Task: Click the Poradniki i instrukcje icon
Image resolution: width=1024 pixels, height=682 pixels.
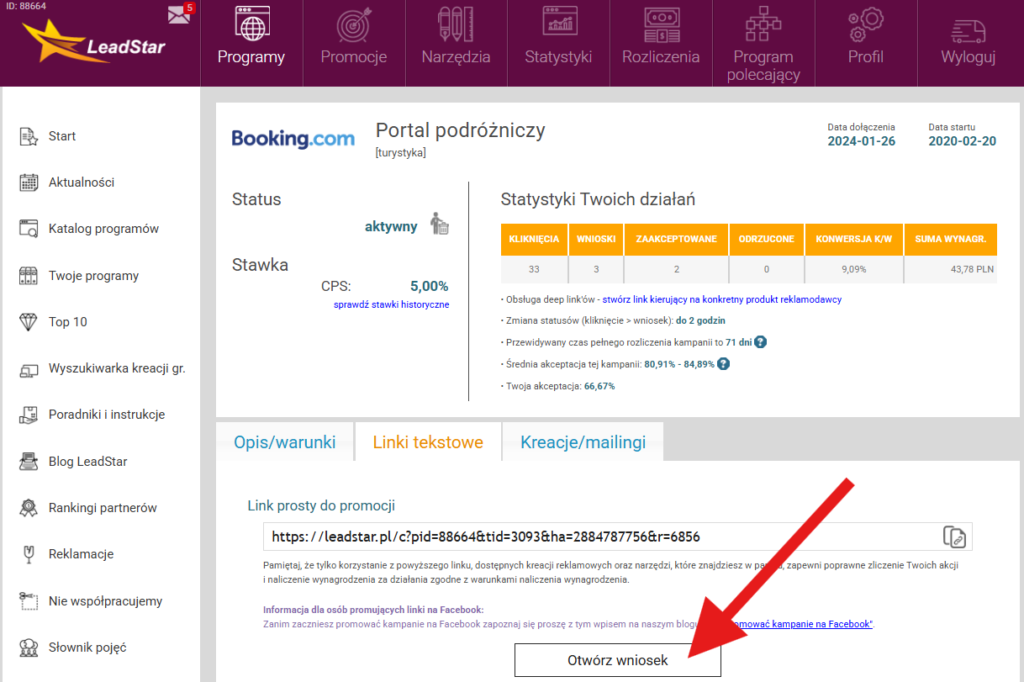Action: 28,415
